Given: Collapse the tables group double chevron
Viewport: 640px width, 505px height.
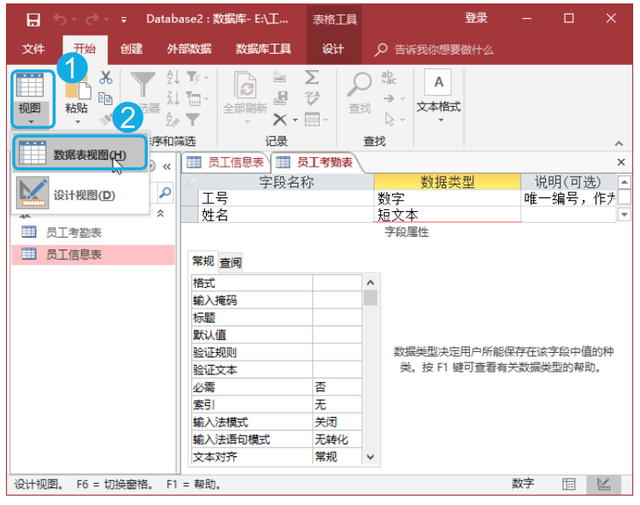Looking at the screenshot, I should pyautogui.click(x=161, y=213).
